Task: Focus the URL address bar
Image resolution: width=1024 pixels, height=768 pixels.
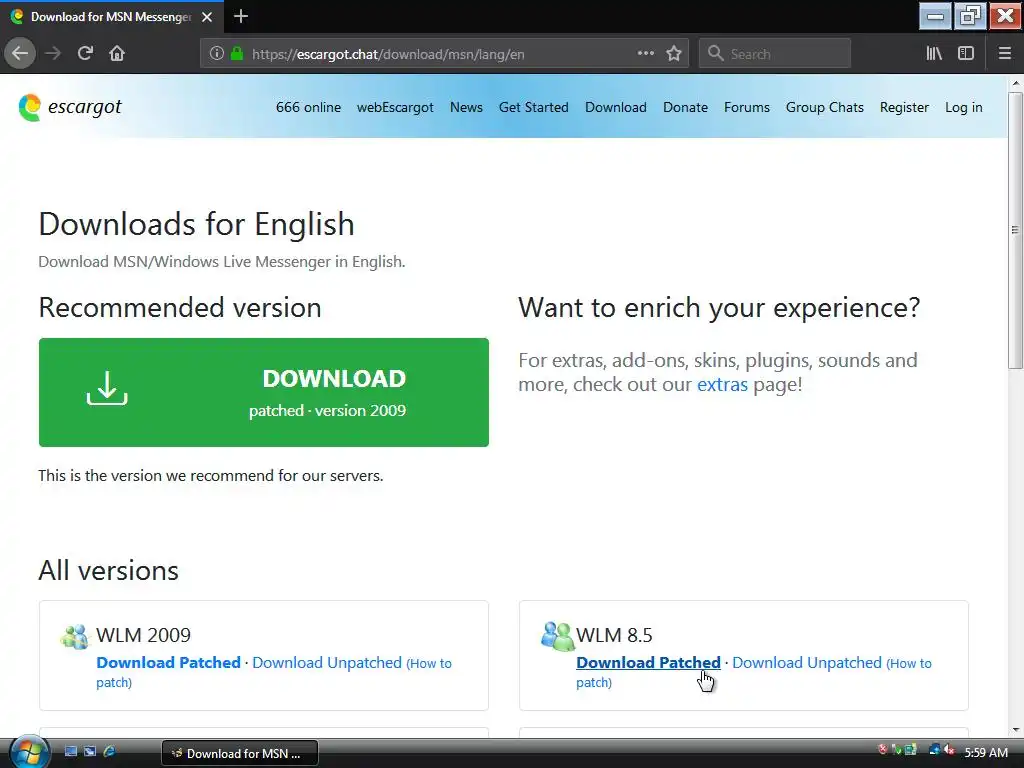Action: click(x=444, y=54)
